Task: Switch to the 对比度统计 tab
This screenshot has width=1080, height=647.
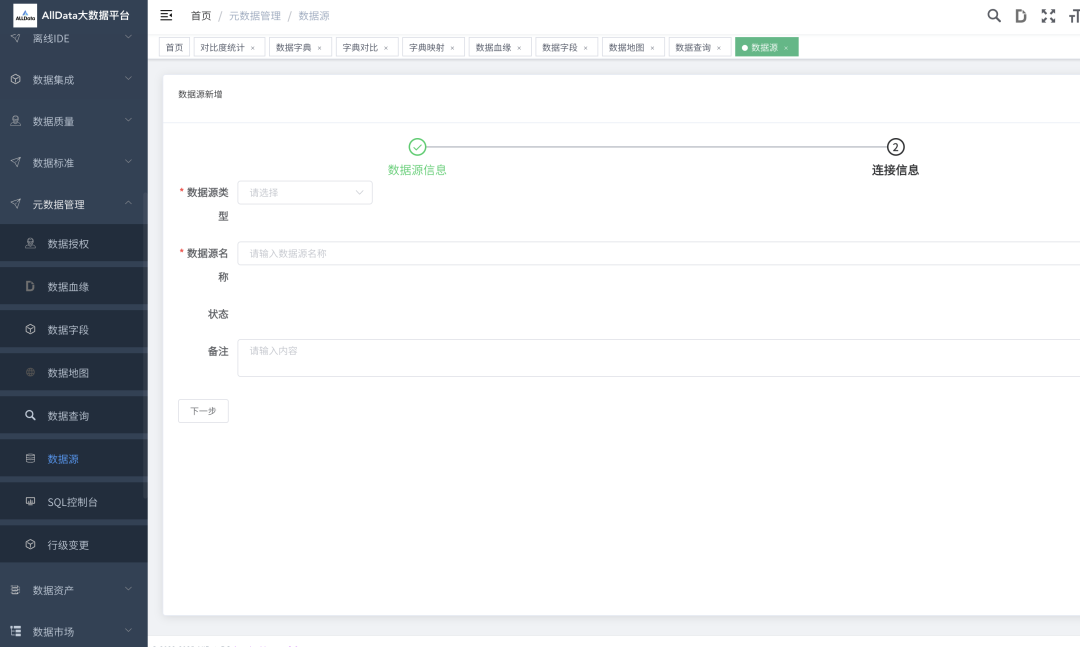Action: point(222,47)
